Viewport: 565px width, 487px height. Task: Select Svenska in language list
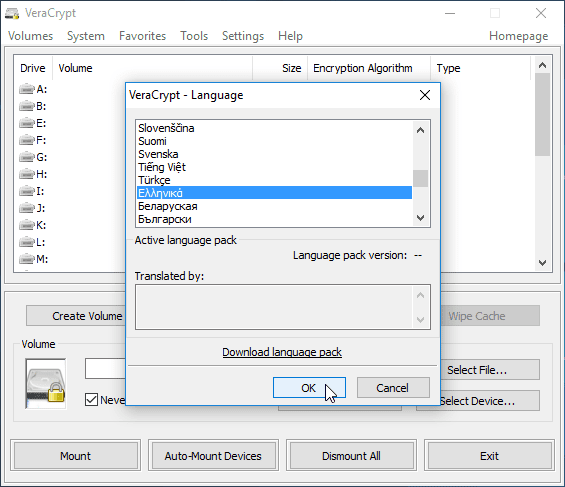click(274, 154)
